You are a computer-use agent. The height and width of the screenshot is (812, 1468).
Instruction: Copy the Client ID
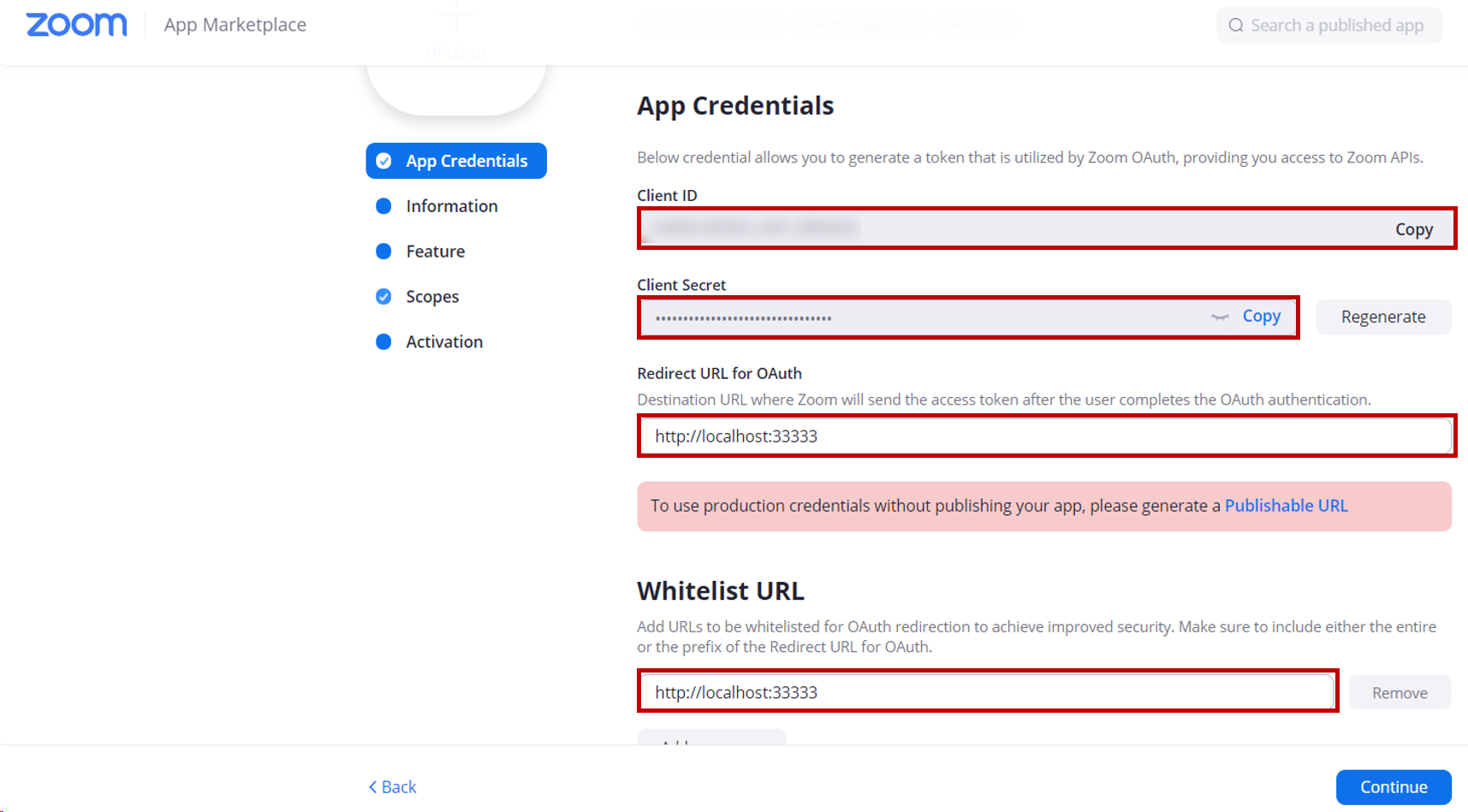click(x=1413, y=229)
